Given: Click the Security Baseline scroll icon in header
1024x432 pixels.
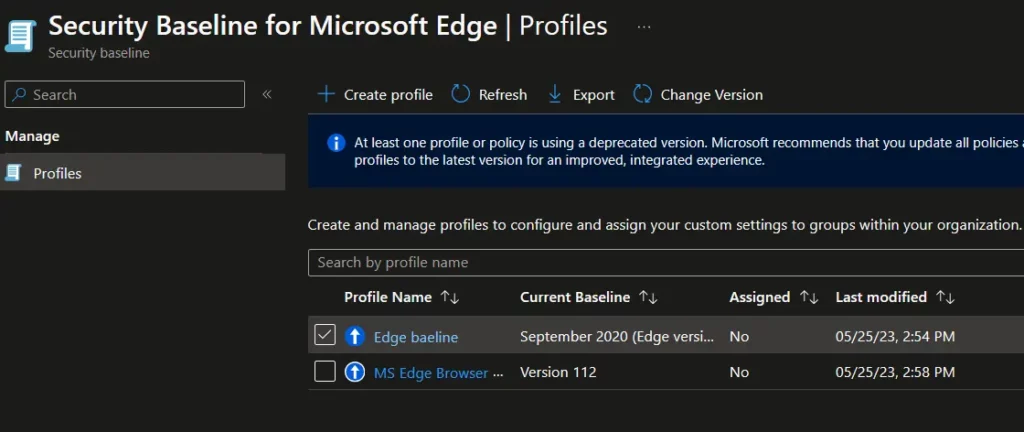Looking at the screenshot, I should (x=20, y=36).
